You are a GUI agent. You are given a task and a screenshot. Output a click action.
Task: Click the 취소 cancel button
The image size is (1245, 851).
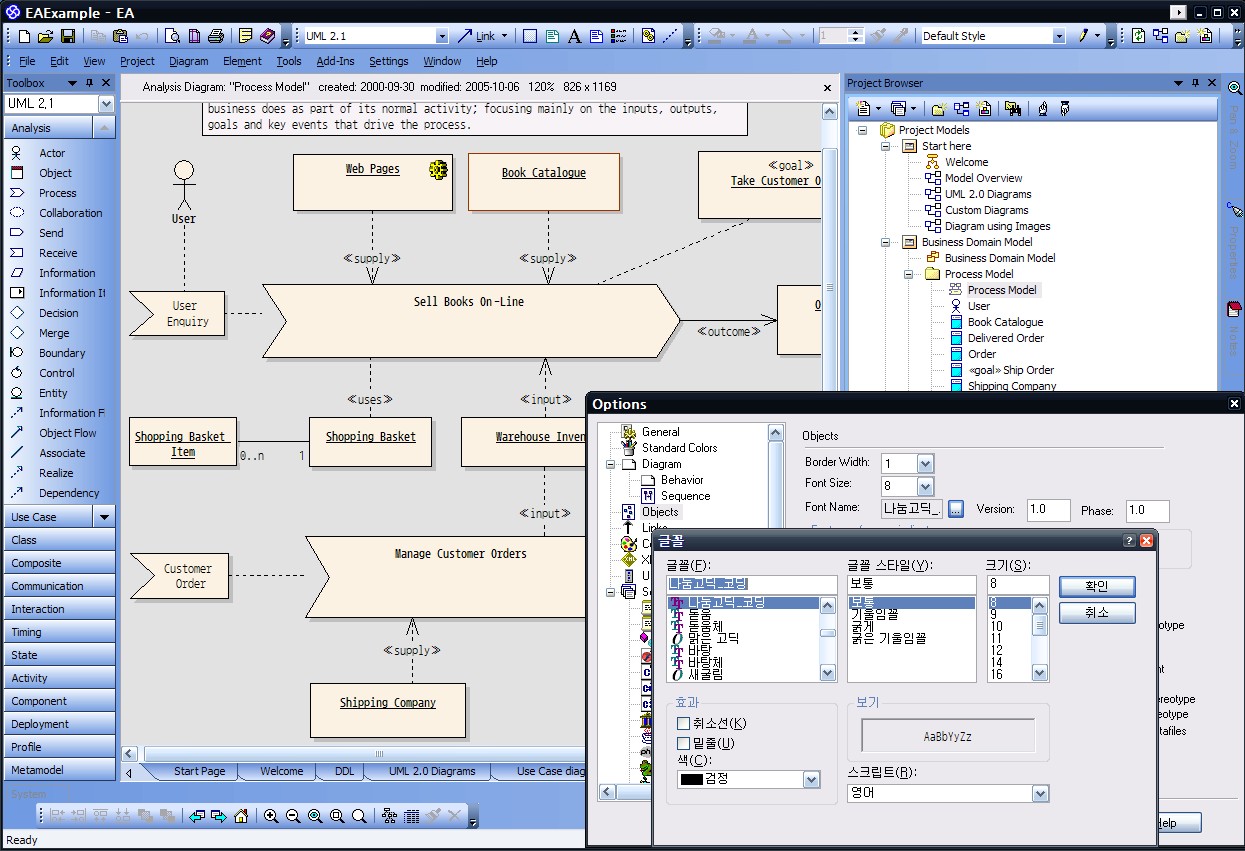1097,612
